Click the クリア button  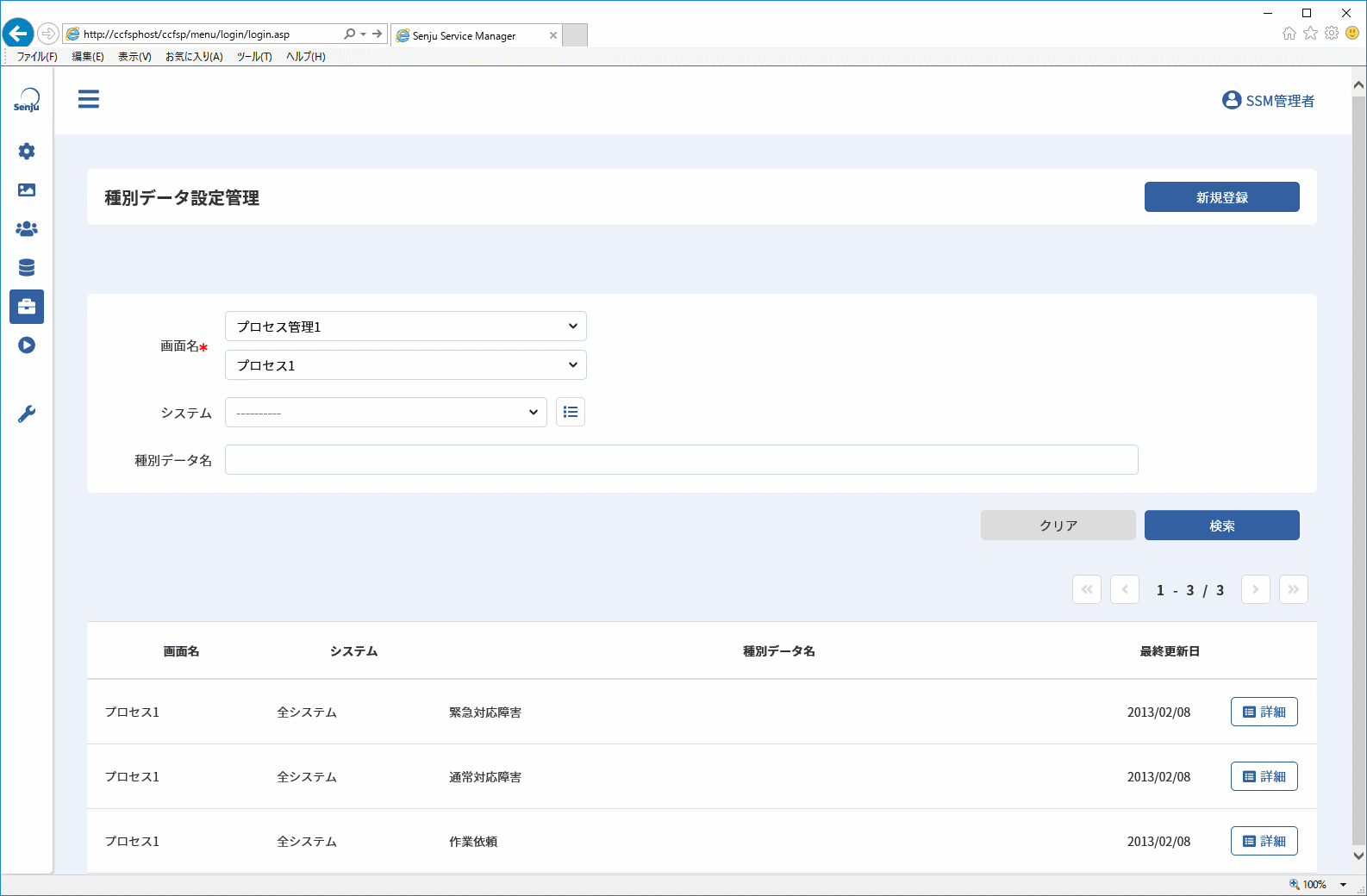pyautogui.click(x=1058, y=526)
